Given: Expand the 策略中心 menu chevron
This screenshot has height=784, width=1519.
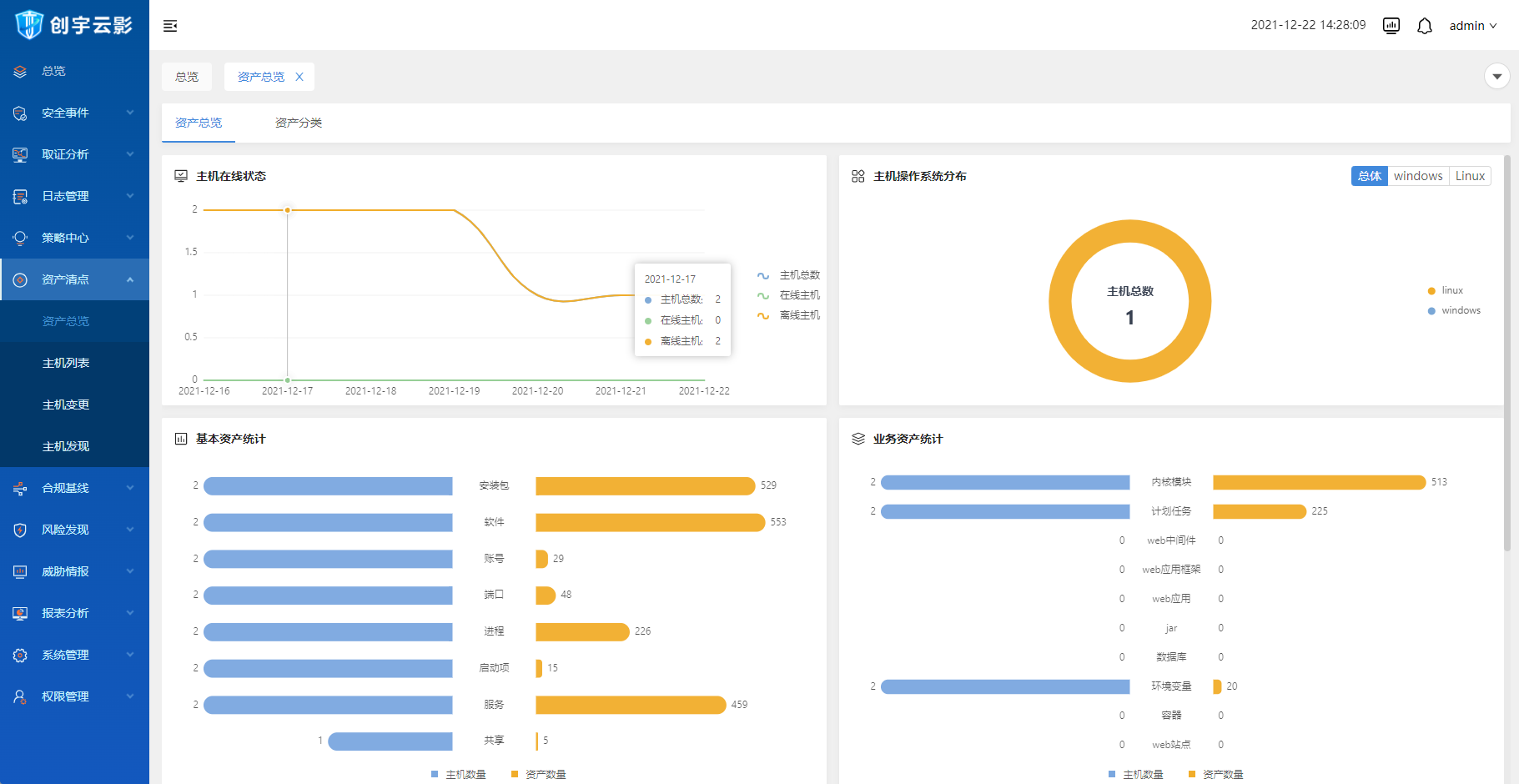Looking at the screenshot, I should coord(130,238).
